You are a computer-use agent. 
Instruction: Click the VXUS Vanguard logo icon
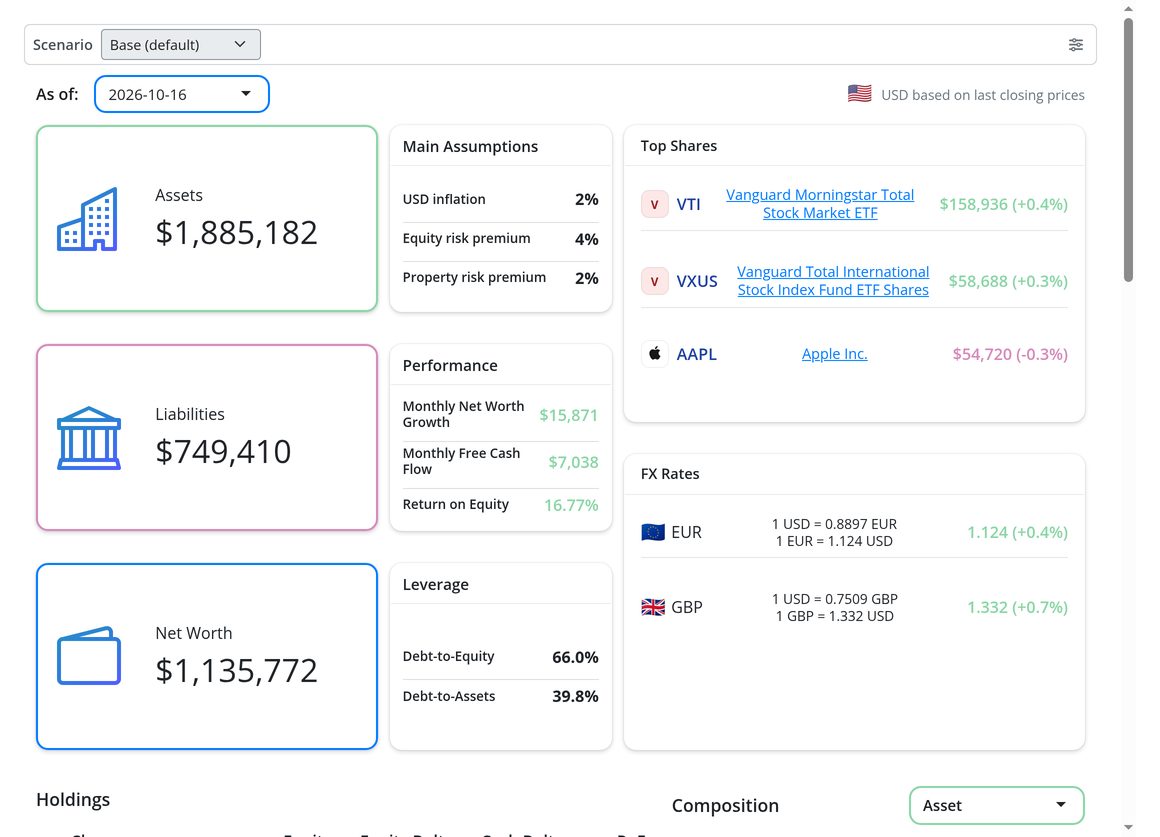pos(654,281)
